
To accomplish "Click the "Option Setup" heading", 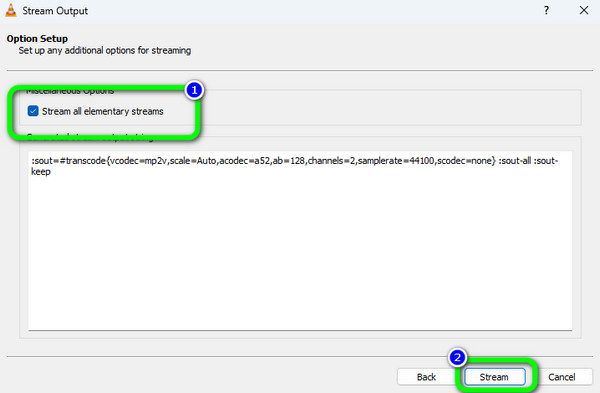I will pos(37,39).
